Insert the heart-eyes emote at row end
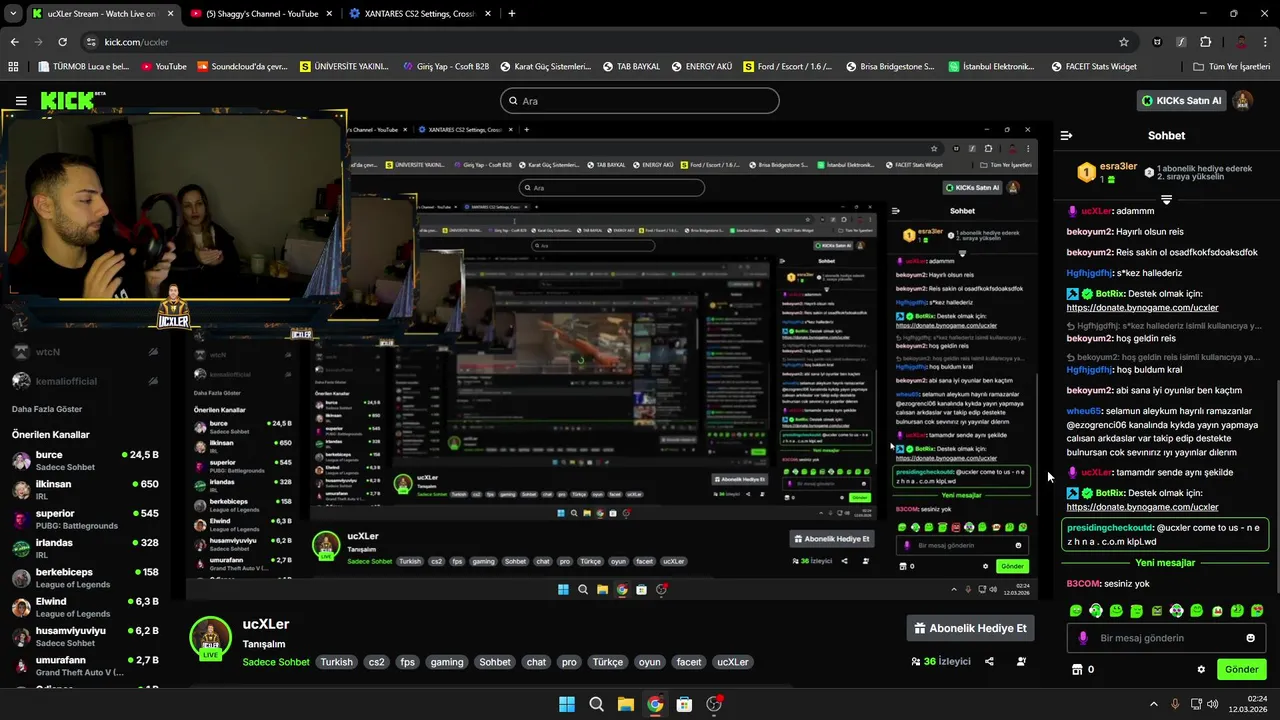Image resolution: width=1280 pixels, height=720 pixels. 1257,610
